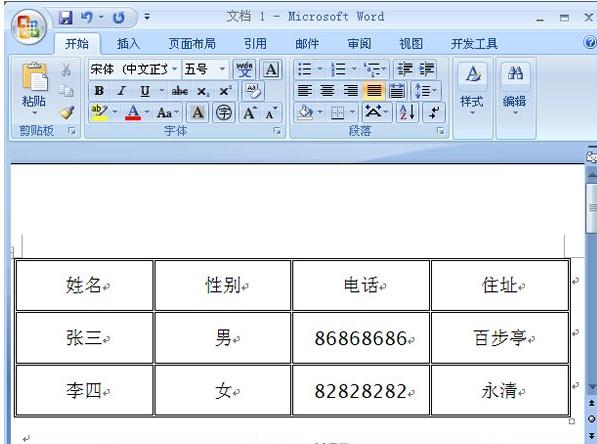Apply red font color

click(x=133, y=113)
